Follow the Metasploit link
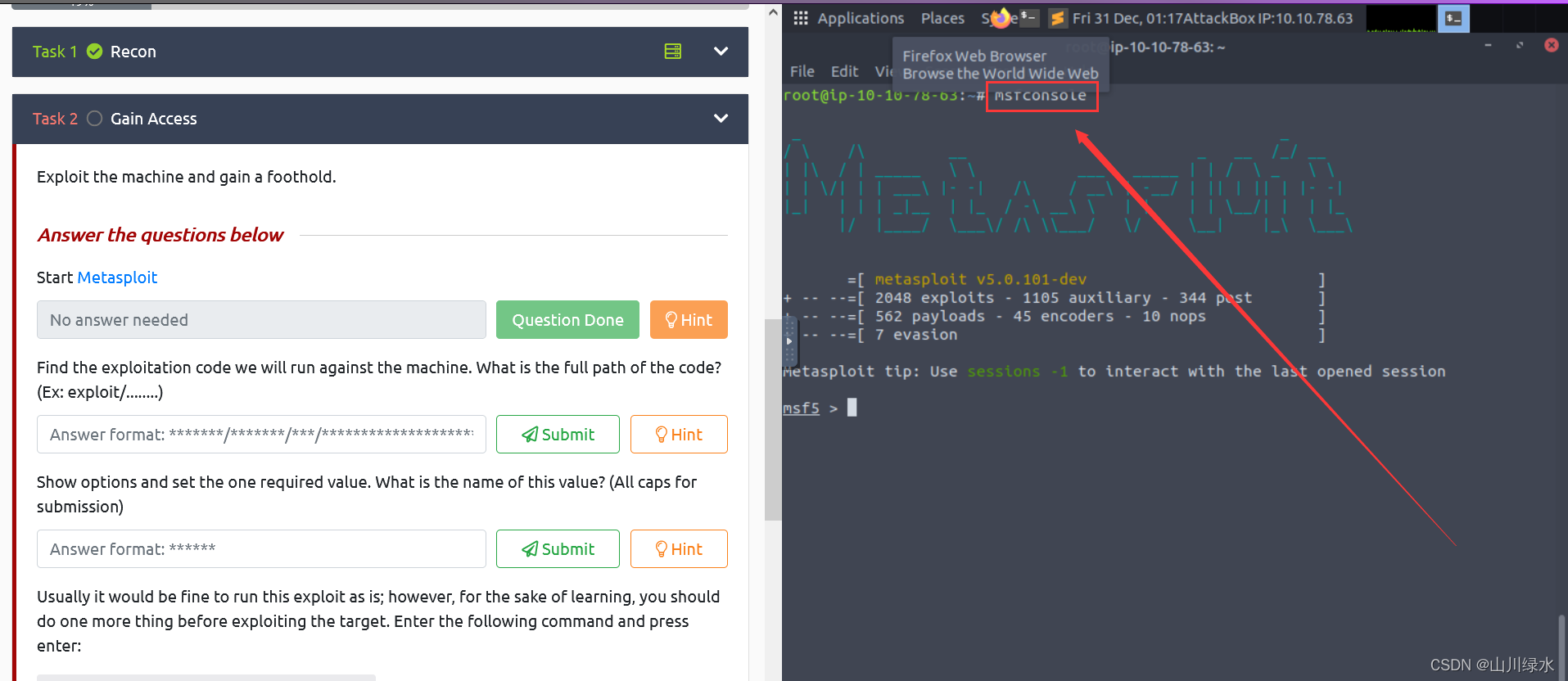1568x681 pixels. pyautogui.click(x=117, y=277)
